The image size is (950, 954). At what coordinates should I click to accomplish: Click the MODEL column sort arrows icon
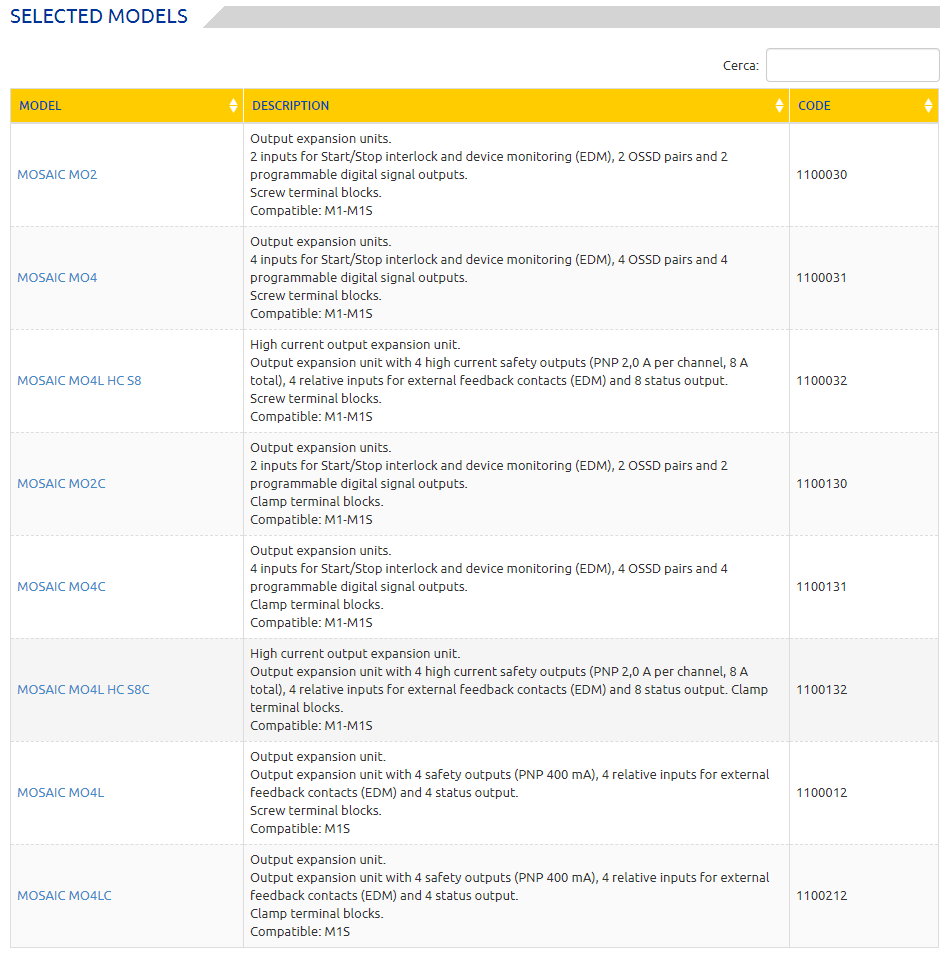(233, 106)
